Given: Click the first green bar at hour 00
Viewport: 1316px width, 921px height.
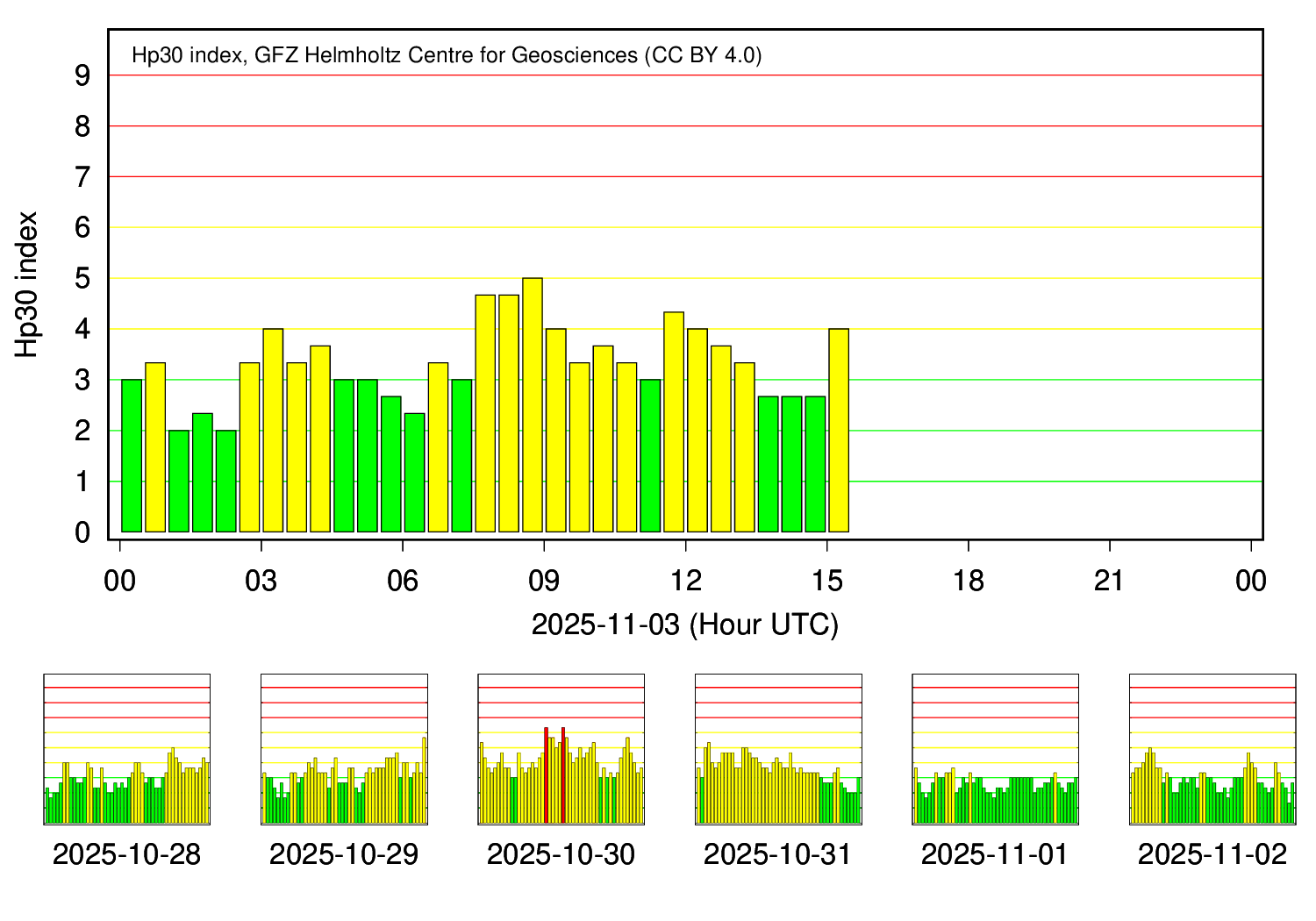Looking at the screenshot, I should (x=132, y=456).
